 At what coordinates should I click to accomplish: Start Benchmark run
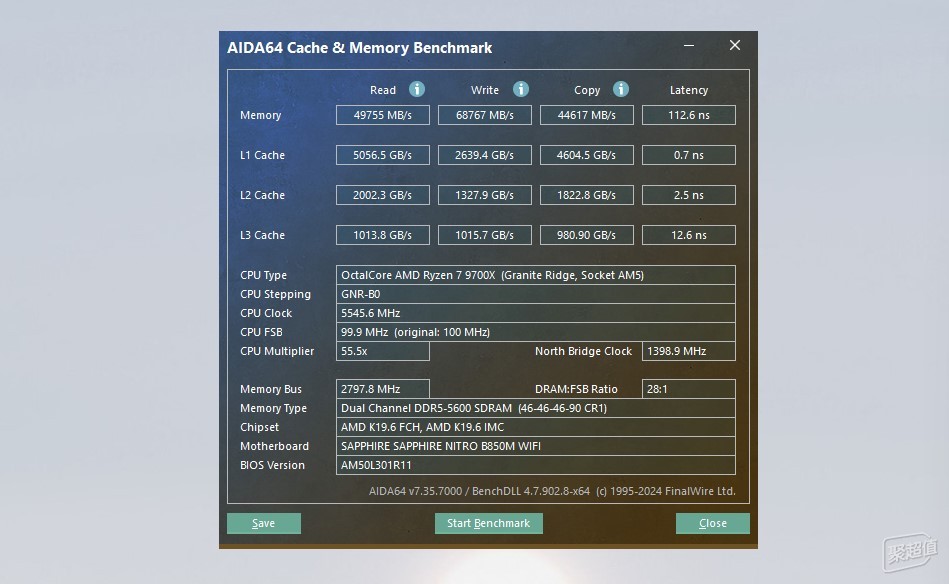(488, 523)
